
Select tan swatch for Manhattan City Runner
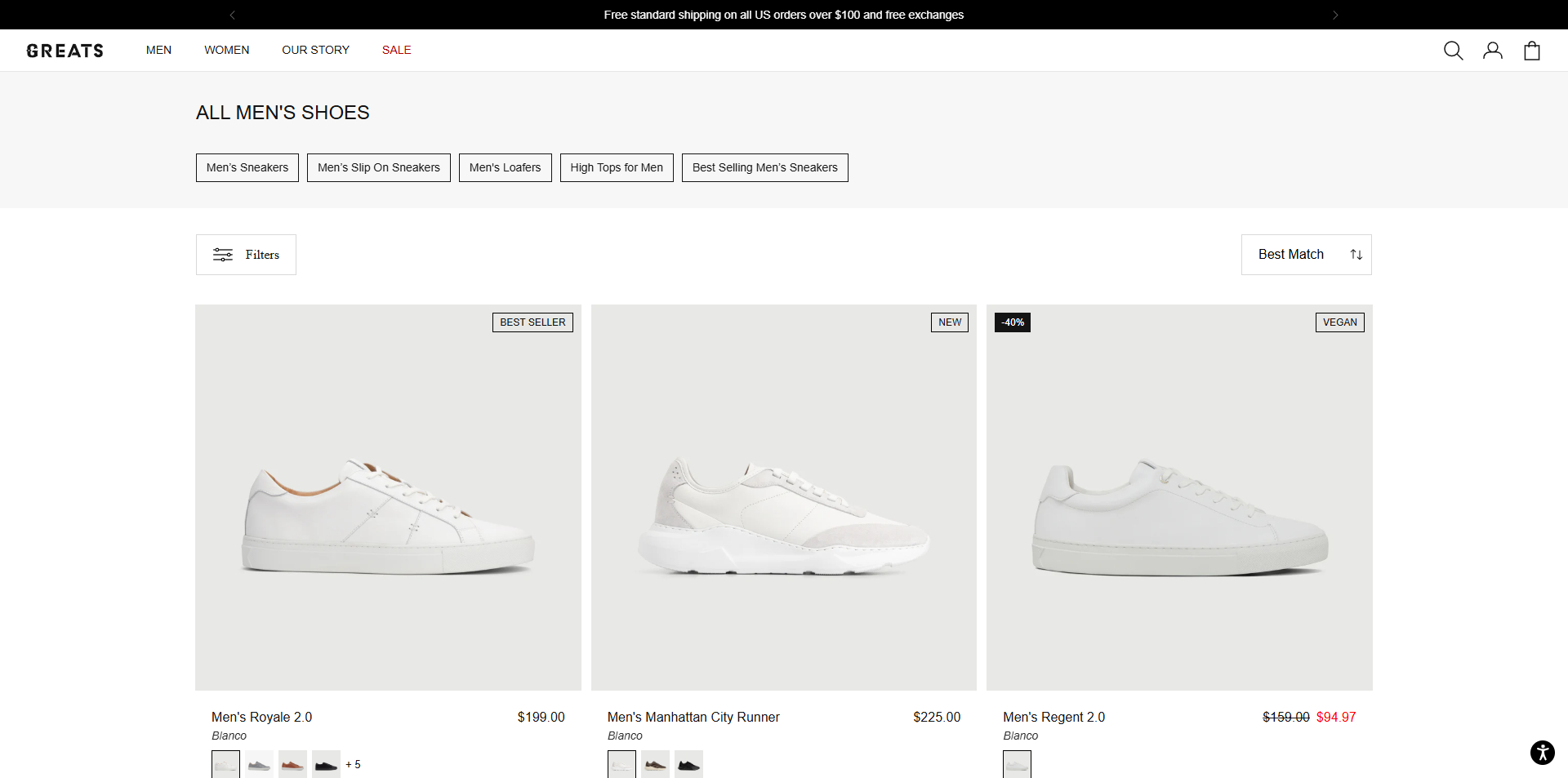point(655,764)
